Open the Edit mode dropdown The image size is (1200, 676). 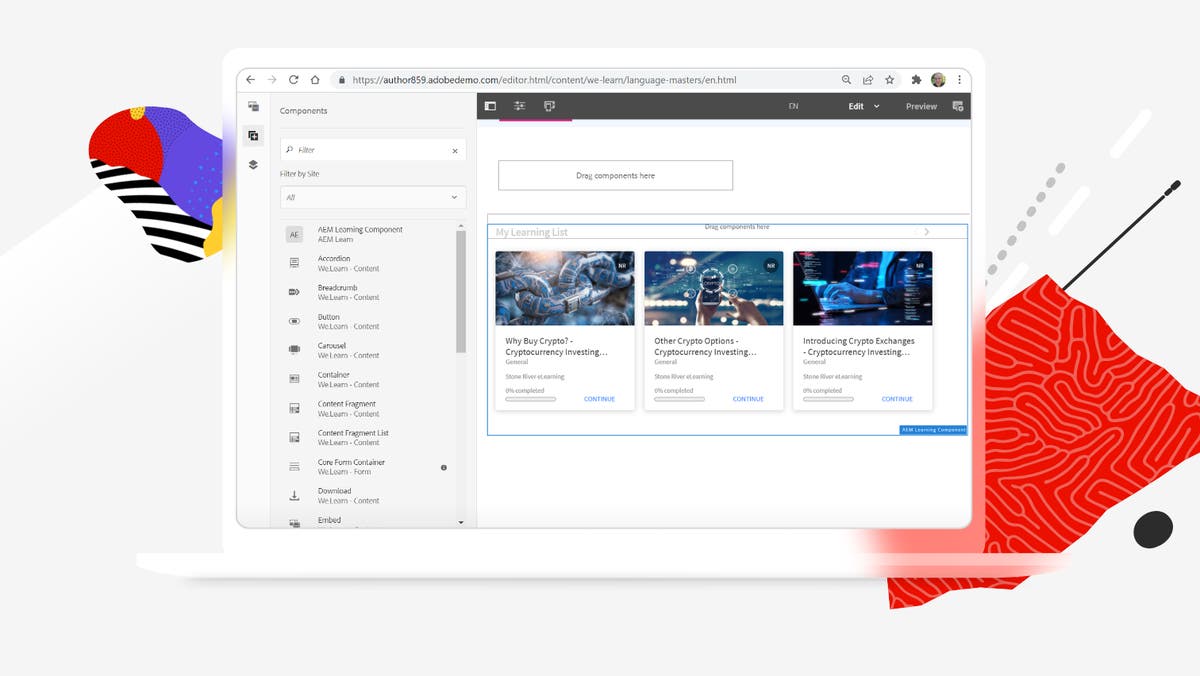(x=861, y=105)
